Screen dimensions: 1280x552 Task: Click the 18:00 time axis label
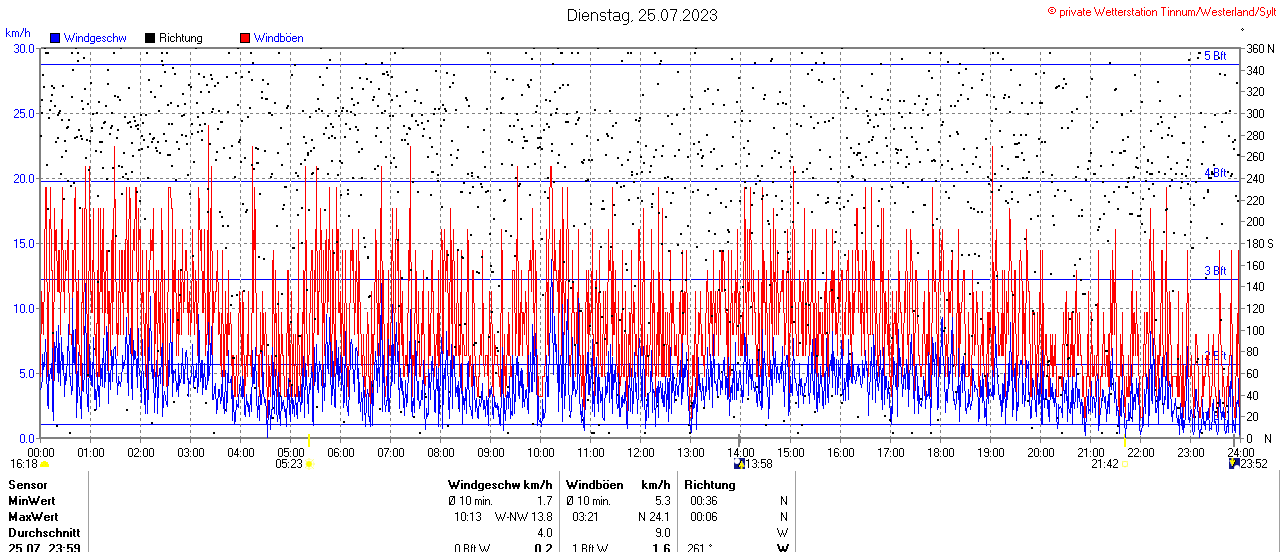[x=941, y=452]
